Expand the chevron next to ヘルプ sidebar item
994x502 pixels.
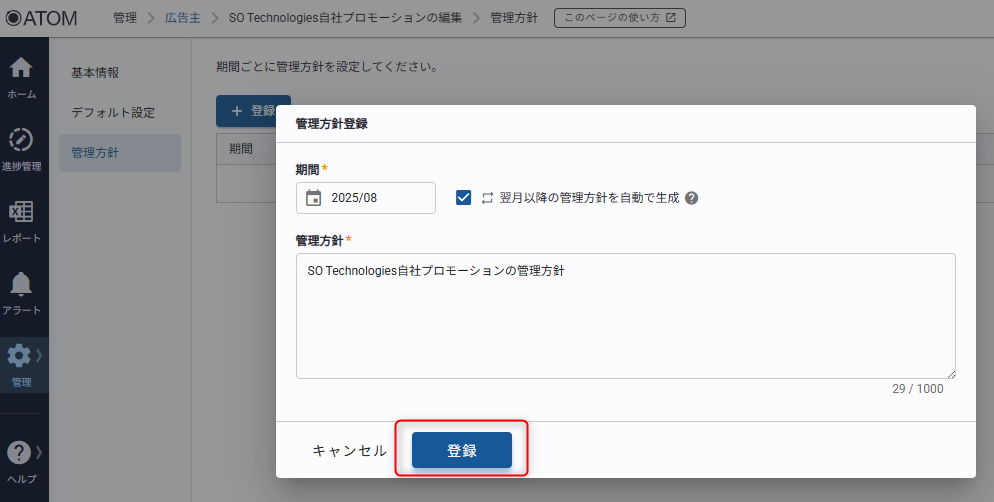coord(39,453)
